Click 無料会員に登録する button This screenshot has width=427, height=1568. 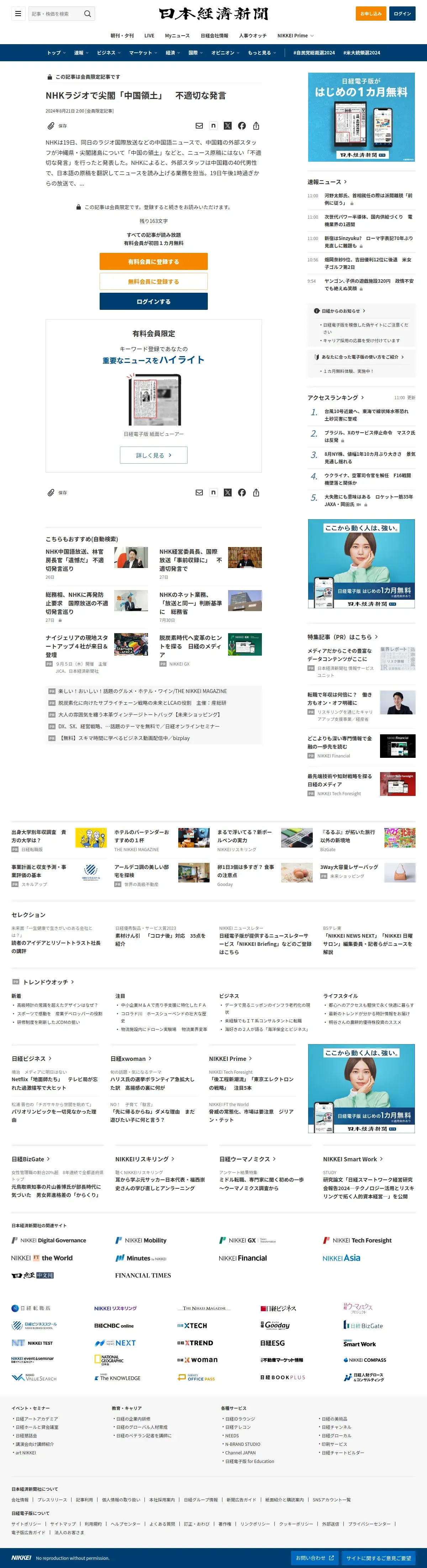153,281
